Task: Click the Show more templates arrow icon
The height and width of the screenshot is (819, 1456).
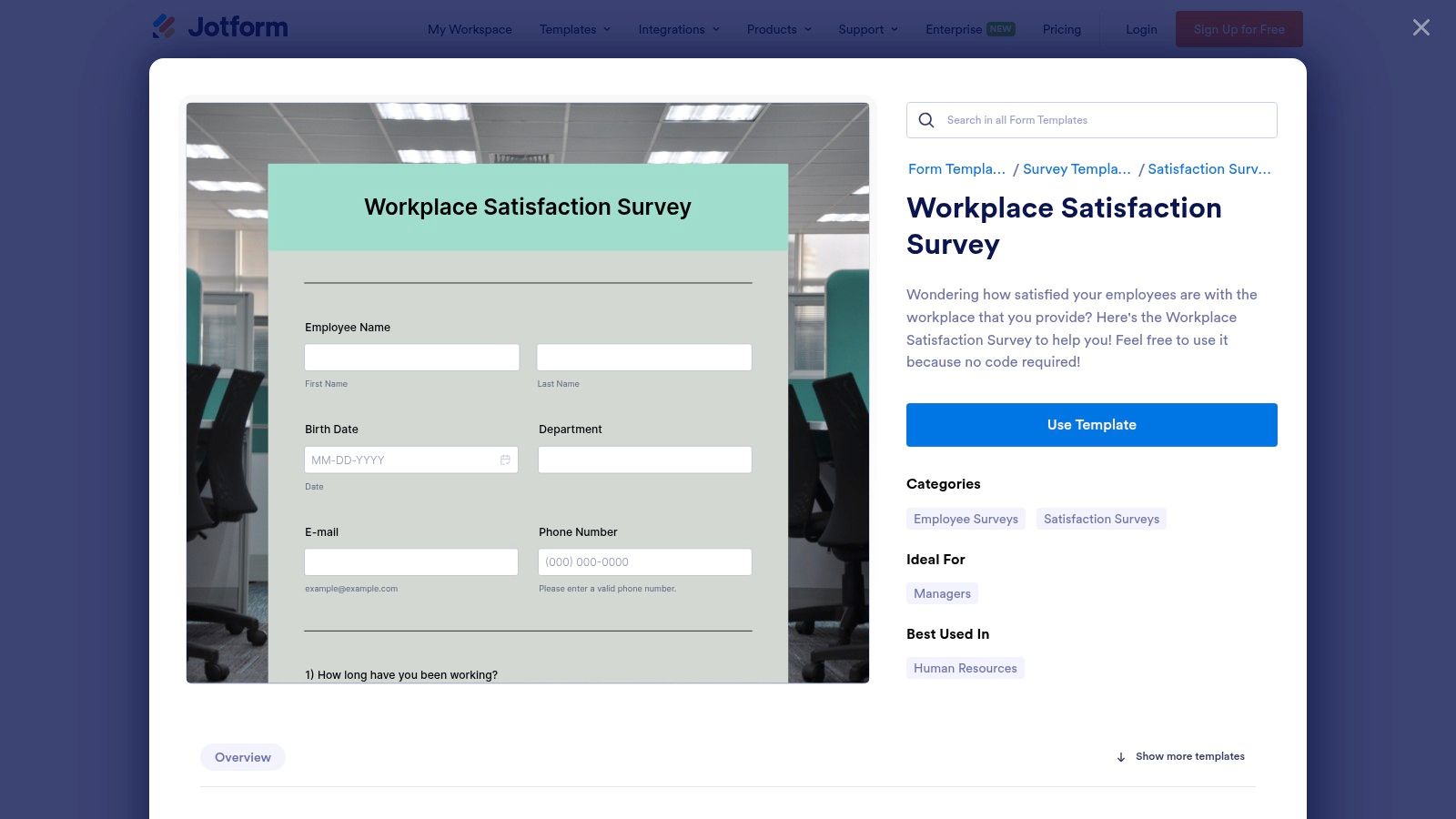Action: (1121, 757)
